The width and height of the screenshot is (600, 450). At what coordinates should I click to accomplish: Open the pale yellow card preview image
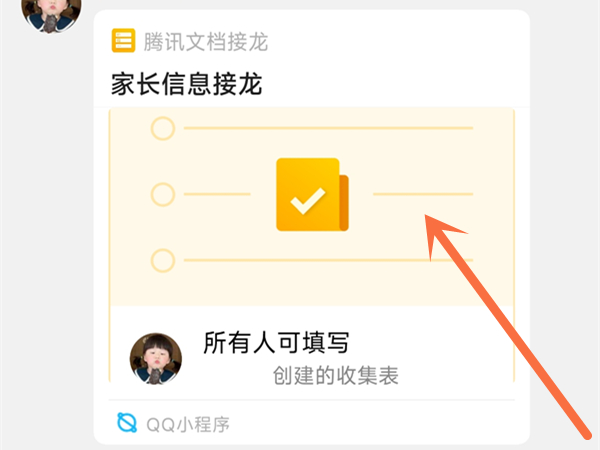tap(312, 207)
